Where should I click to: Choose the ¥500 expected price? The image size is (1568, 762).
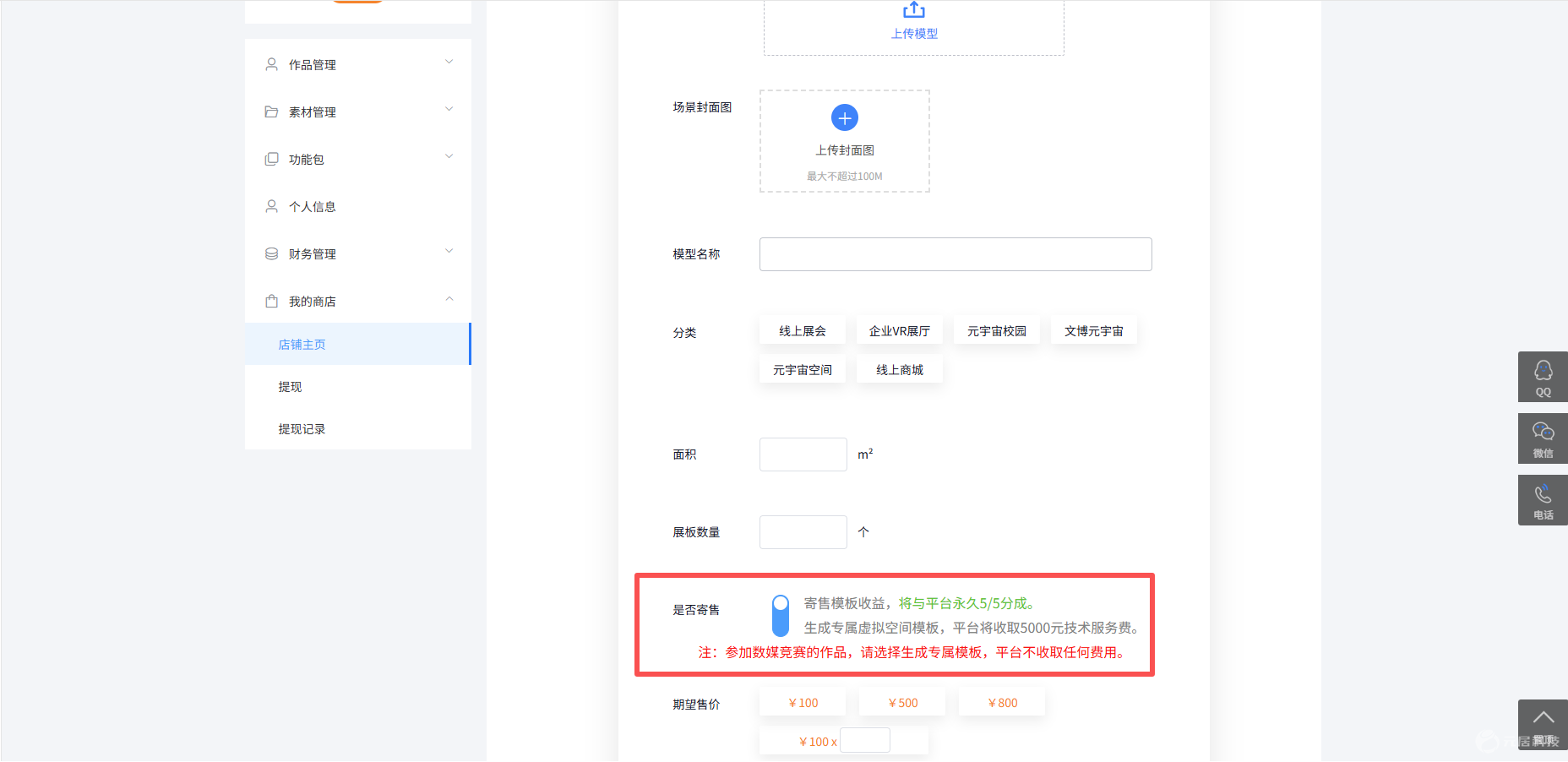(902, 703)
